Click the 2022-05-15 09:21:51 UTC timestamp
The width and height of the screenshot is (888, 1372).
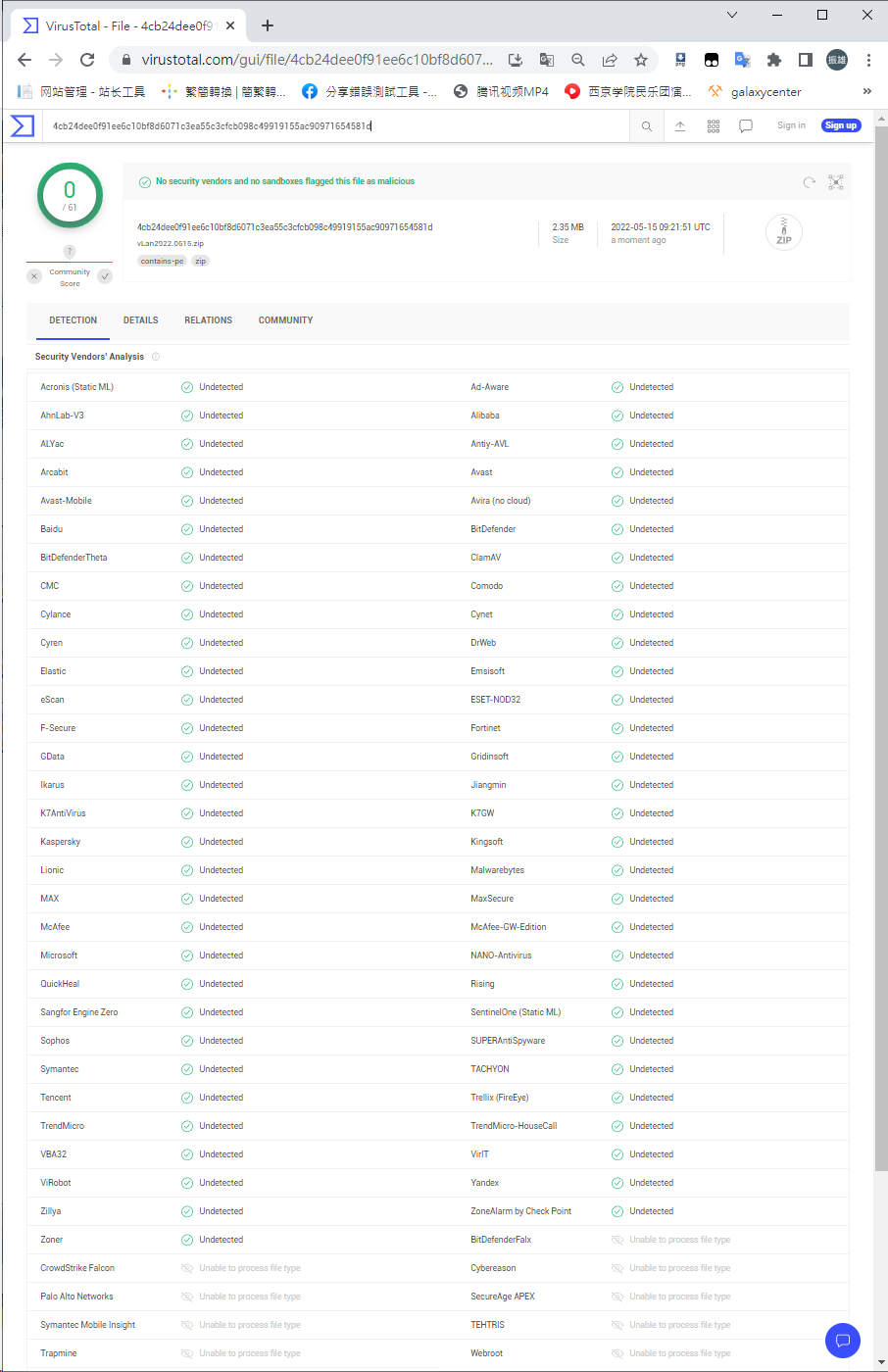[661, 227]
